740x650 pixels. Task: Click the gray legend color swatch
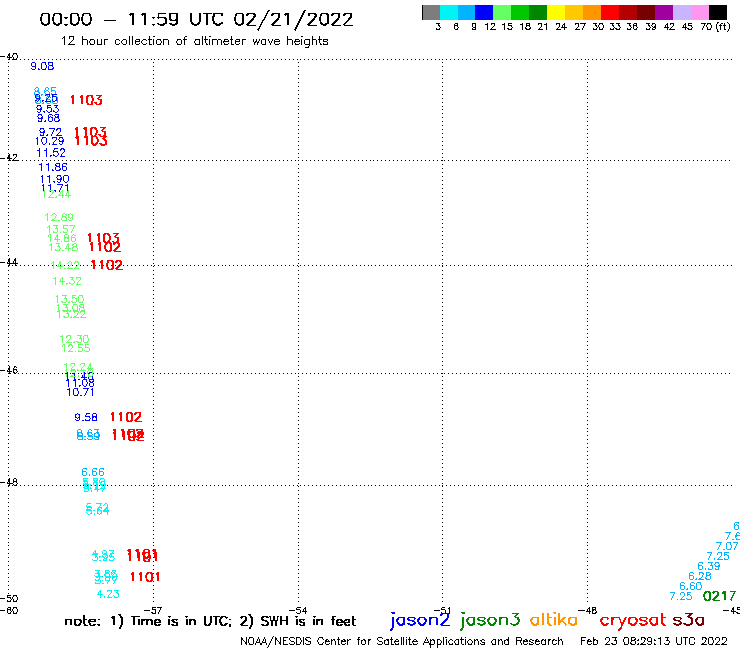click(x=431, y=12)
